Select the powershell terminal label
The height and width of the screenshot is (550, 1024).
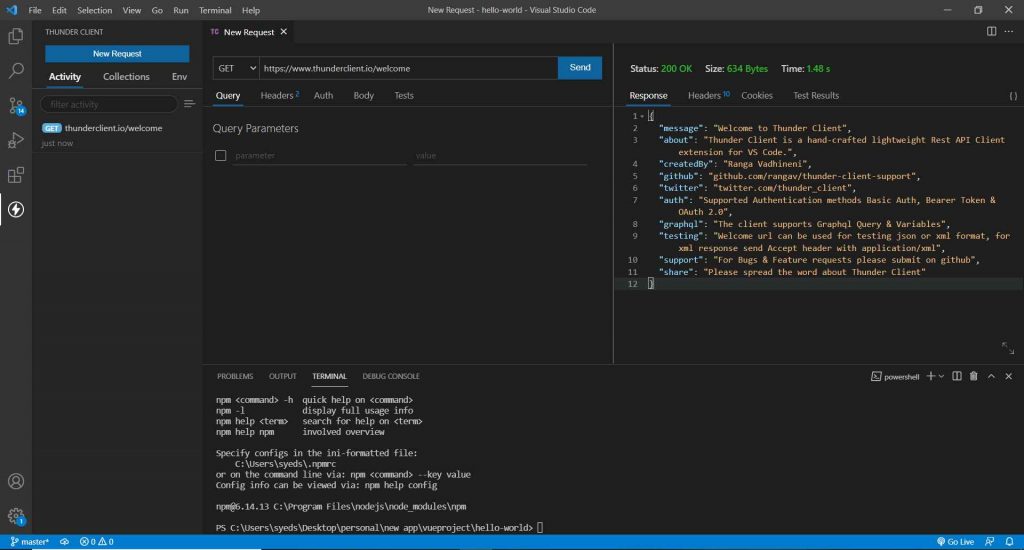coord(895,376)
